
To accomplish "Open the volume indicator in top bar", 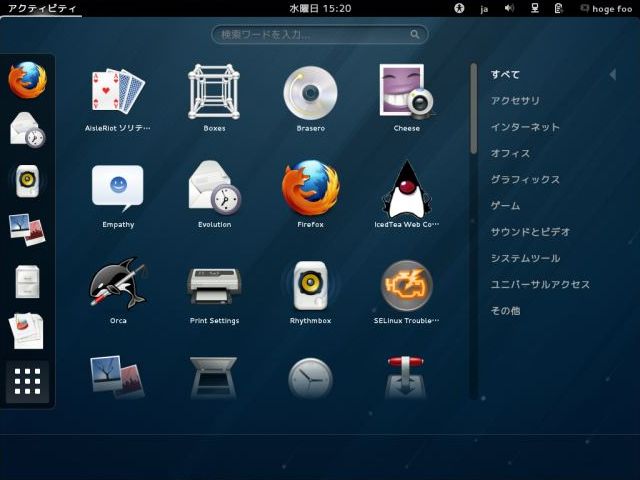I will point(509,8).
